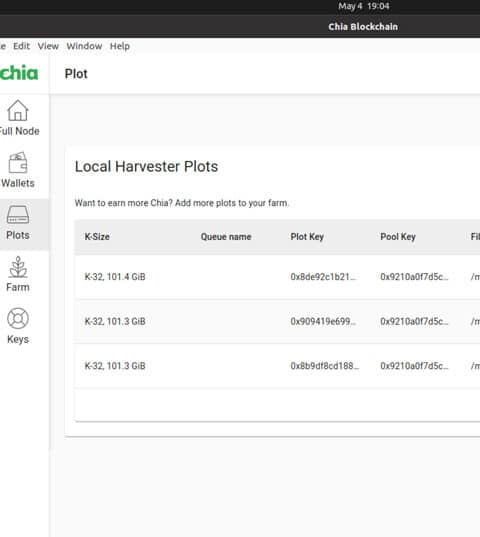Select the Plots drive icon
This screenshot has width=480, height=537.
coord(18,215)
